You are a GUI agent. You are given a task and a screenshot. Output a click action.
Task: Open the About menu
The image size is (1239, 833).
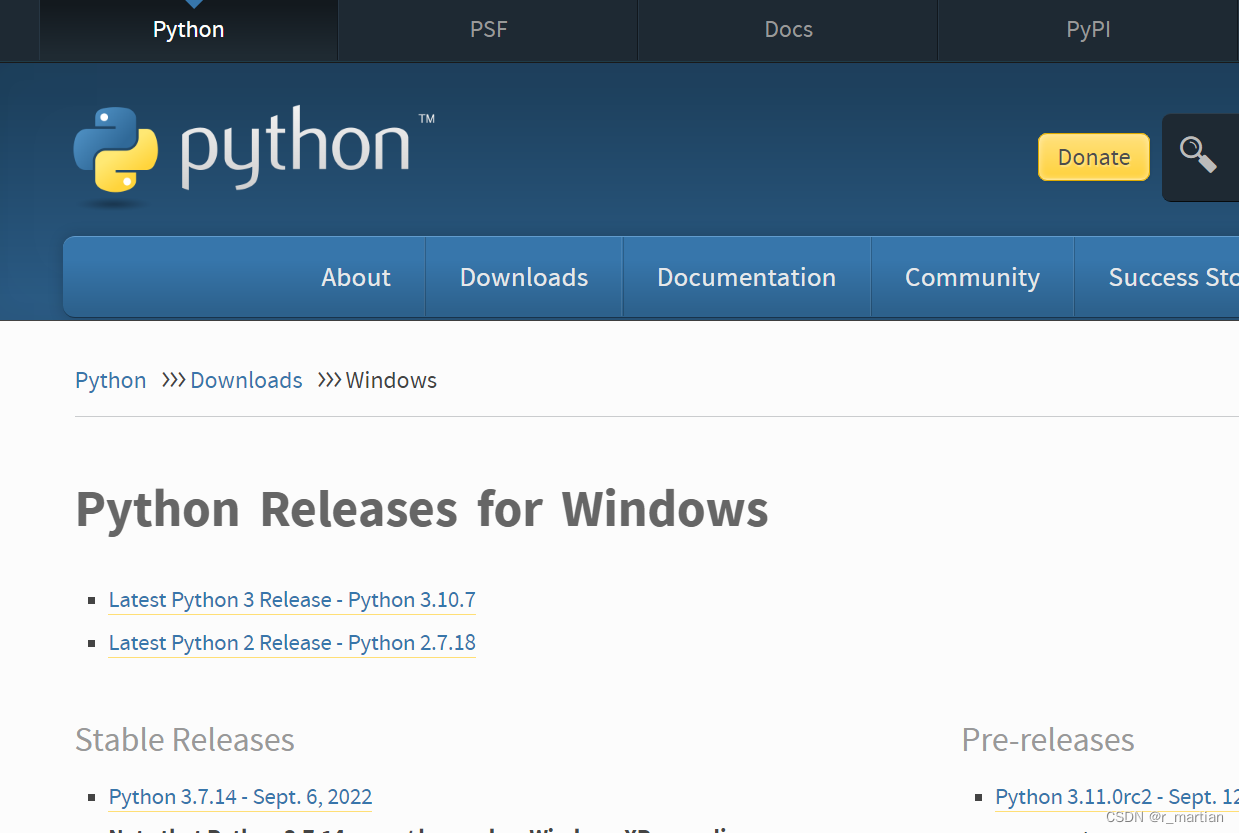tap(355, 277)
